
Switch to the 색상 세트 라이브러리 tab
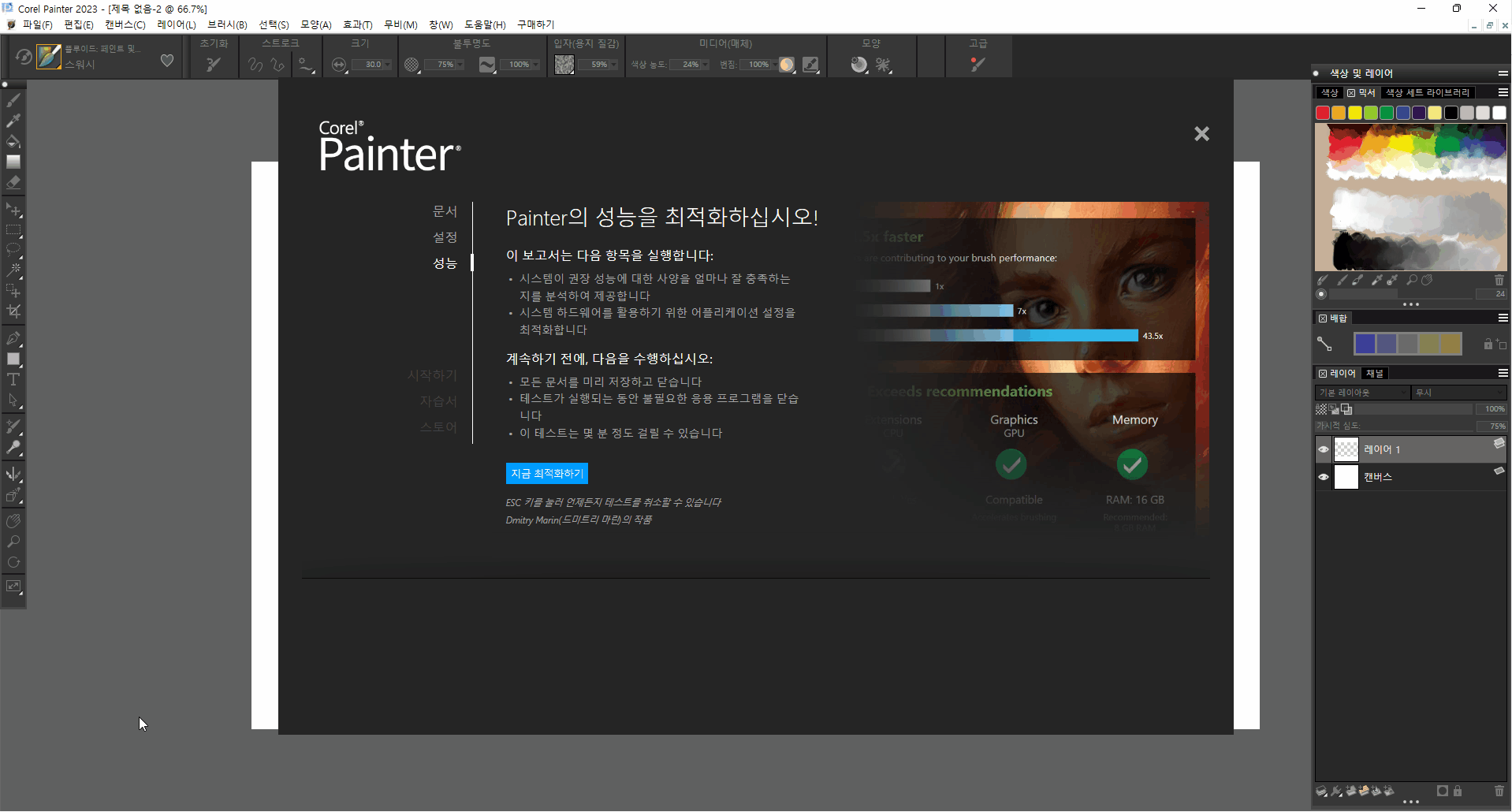coord(1428,93)
